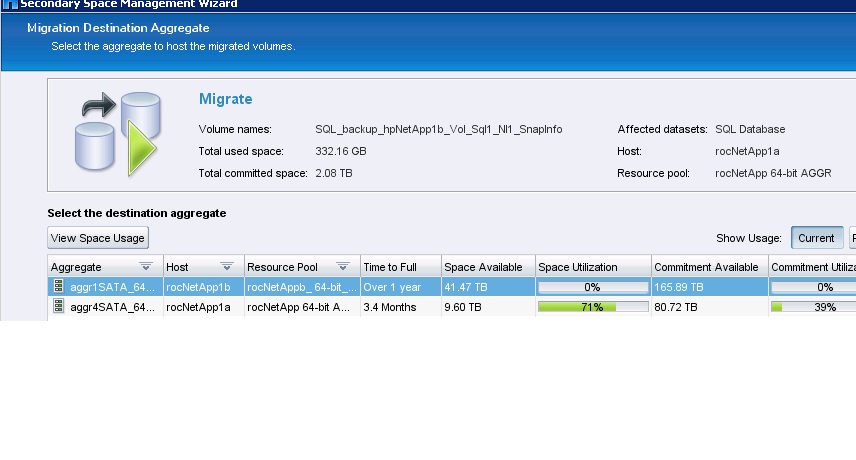Image resolution: width=856 pixels, height=460 pixels.
Task: Open the Host column filter dropdown
Action: click(226, 267)
